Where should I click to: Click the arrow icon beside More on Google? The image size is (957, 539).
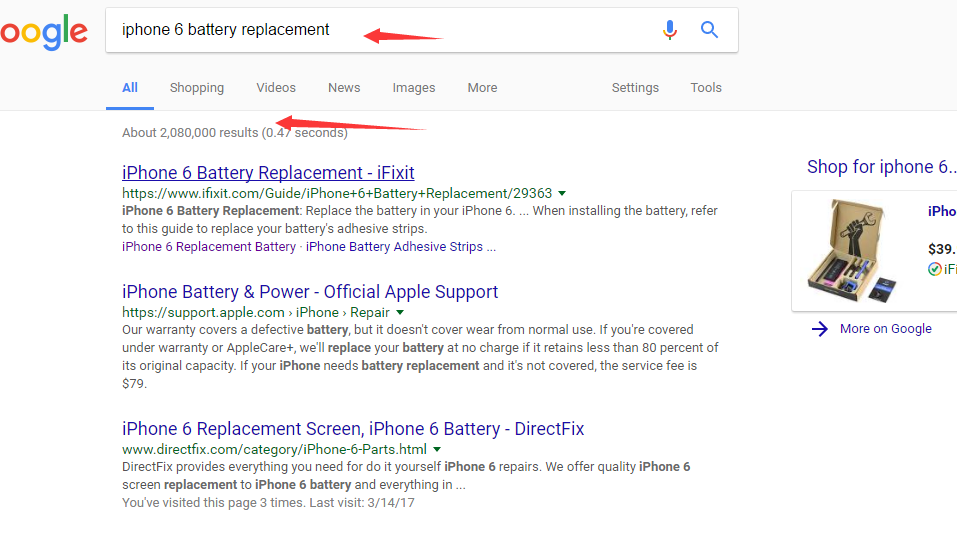click(x=820, y=329)
